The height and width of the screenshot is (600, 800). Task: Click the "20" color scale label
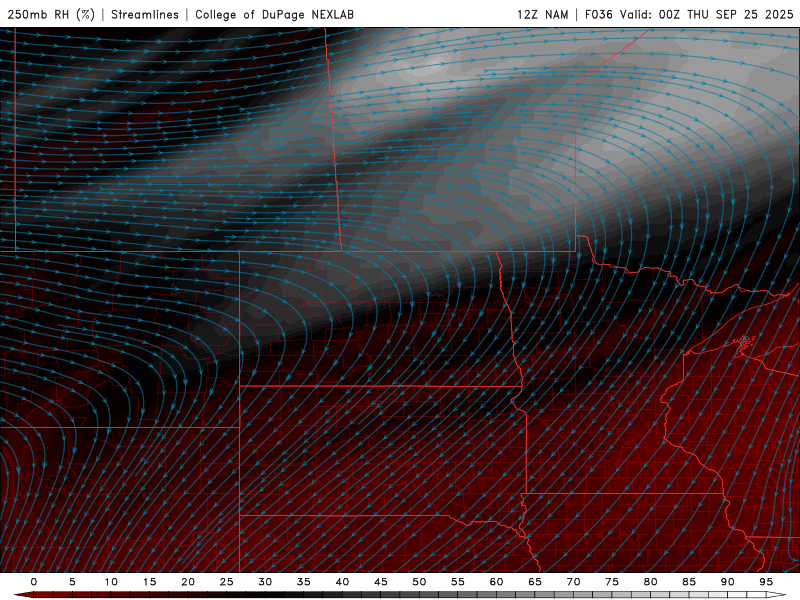pos(188,582)
